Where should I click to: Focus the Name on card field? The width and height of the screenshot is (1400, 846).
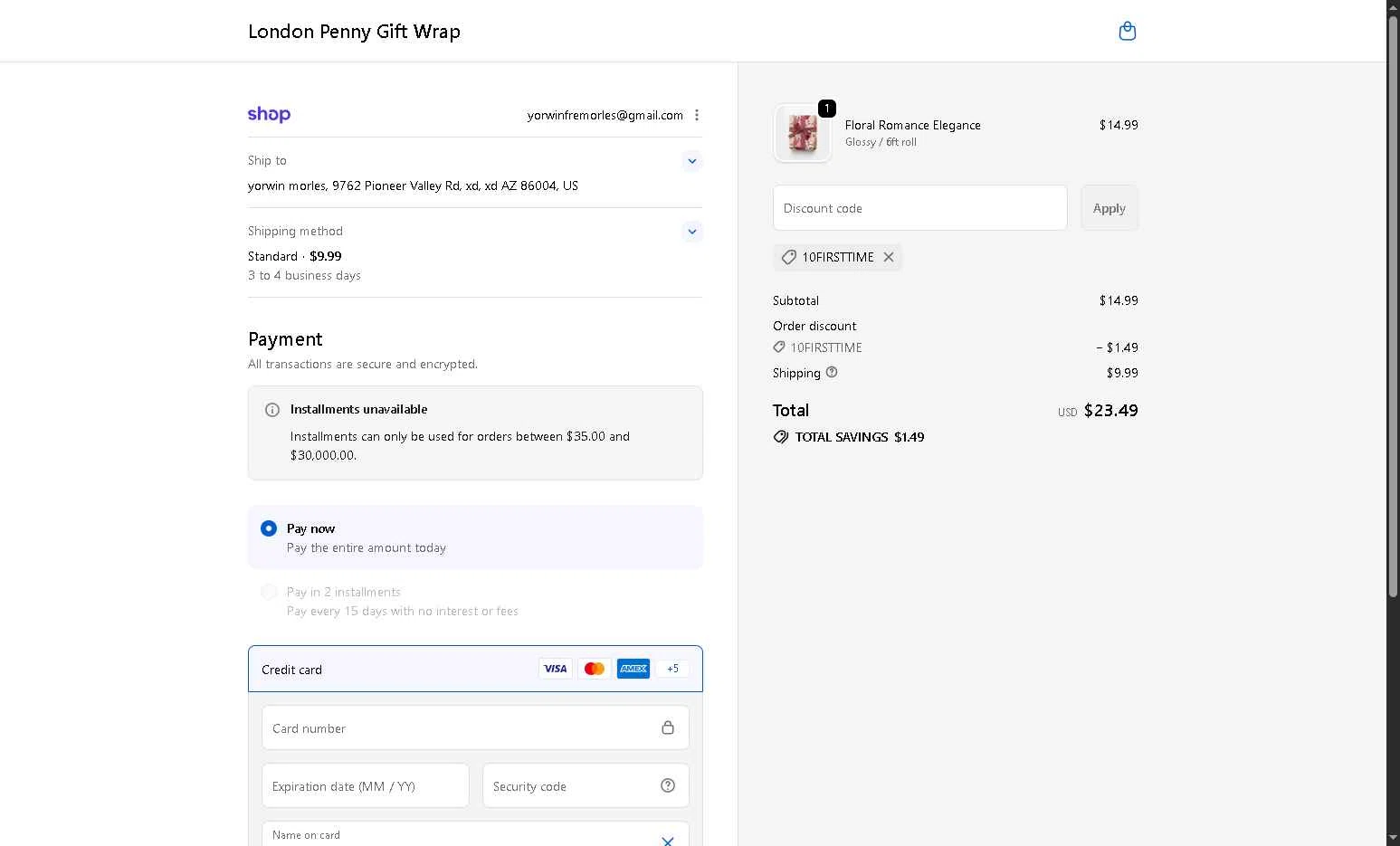coord(475,834)
